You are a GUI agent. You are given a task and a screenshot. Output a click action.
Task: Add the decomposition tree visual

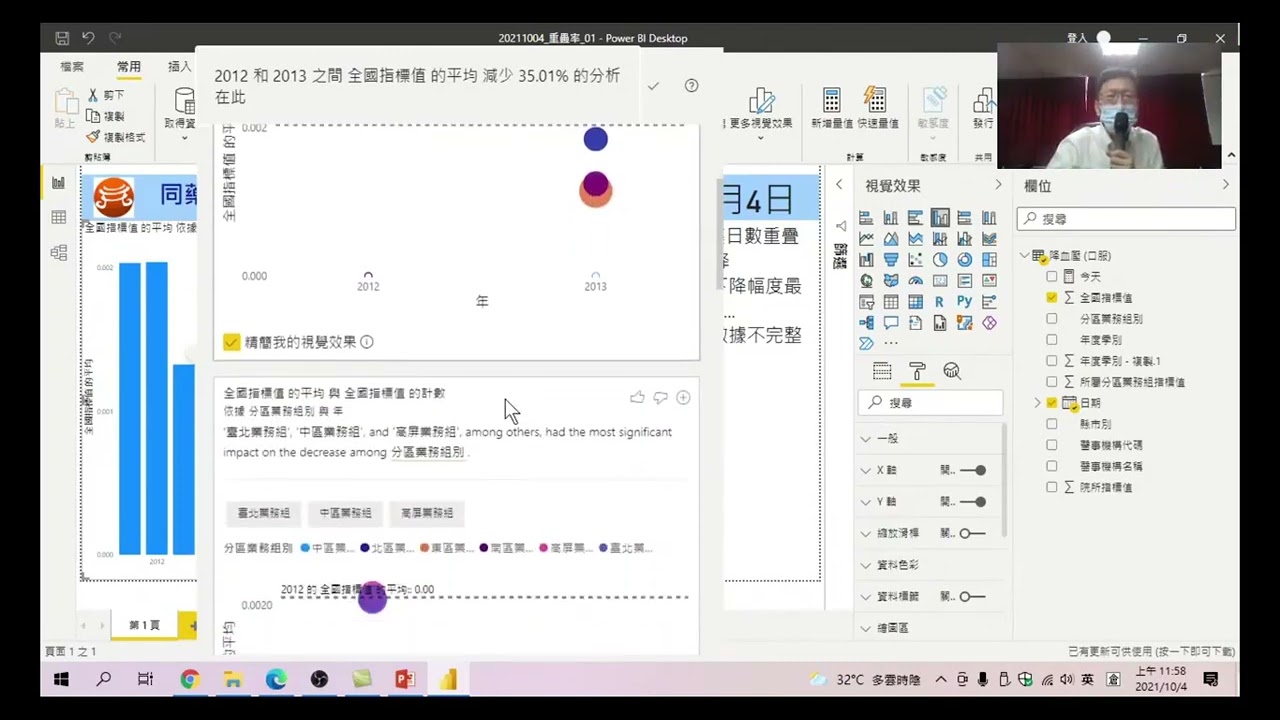point(866,323)
